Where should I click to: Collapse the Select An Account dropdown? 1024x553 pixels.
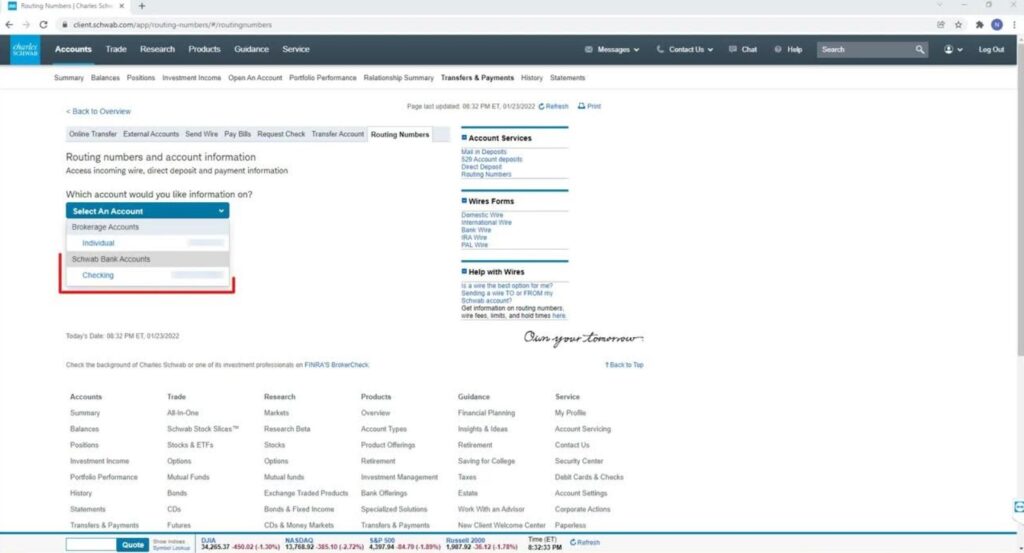coord(148,211)
